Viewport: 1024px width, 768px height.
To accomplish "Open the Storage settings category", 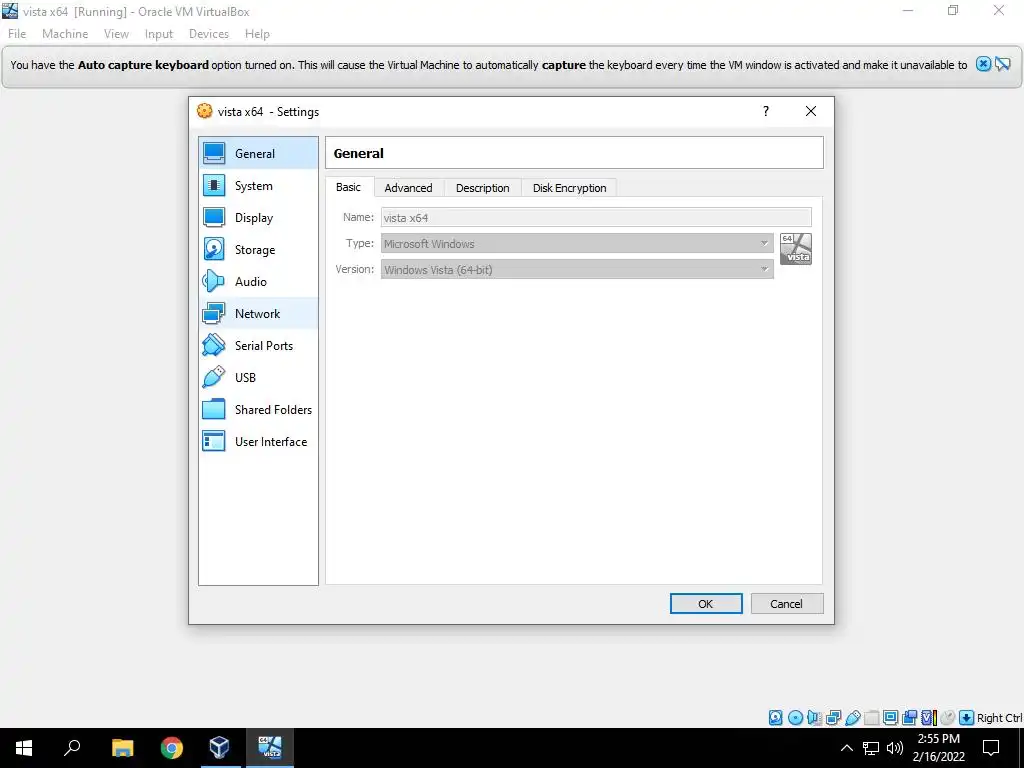I will pyautogui.click(x=258, y=249).
